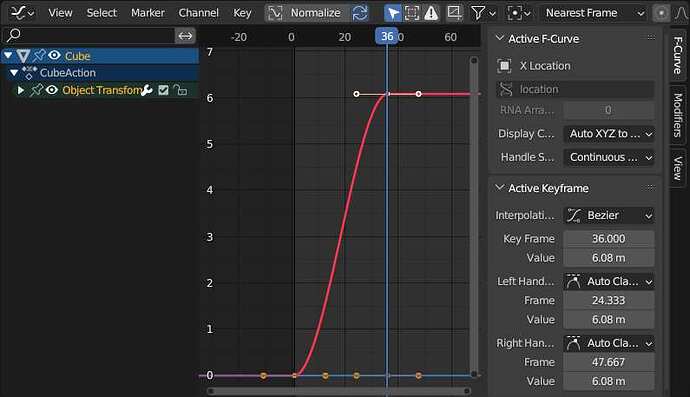Toggle the Object Transforms mute checkbox
The width and height of the screenshot is (690, 397).
pos(163,90)
